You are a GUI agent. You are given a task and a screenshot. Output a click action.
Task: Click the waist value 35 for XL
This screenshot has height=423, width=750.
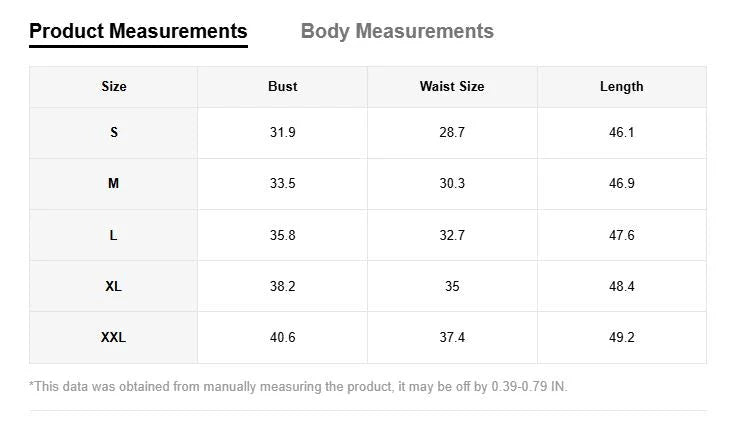(452, 287)
